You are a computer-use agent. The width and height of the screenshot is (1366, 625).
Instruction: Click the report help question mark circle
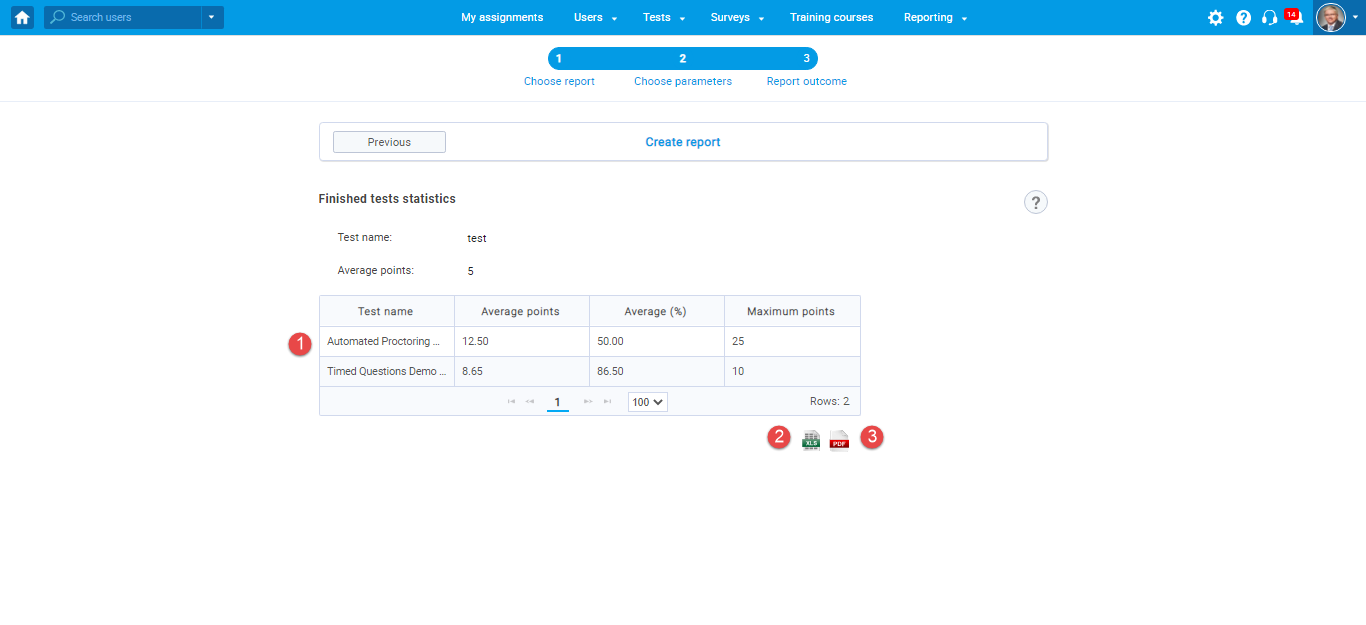coord(1035,203)
